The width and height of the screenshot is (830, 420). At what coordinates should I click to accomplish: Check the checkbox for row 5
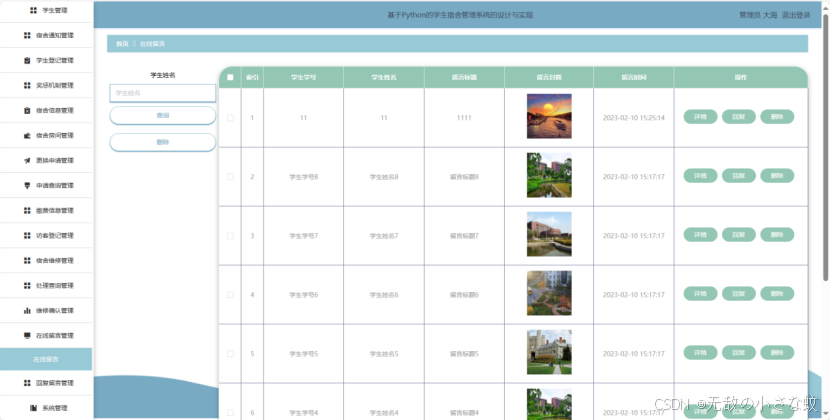(230, 353)
